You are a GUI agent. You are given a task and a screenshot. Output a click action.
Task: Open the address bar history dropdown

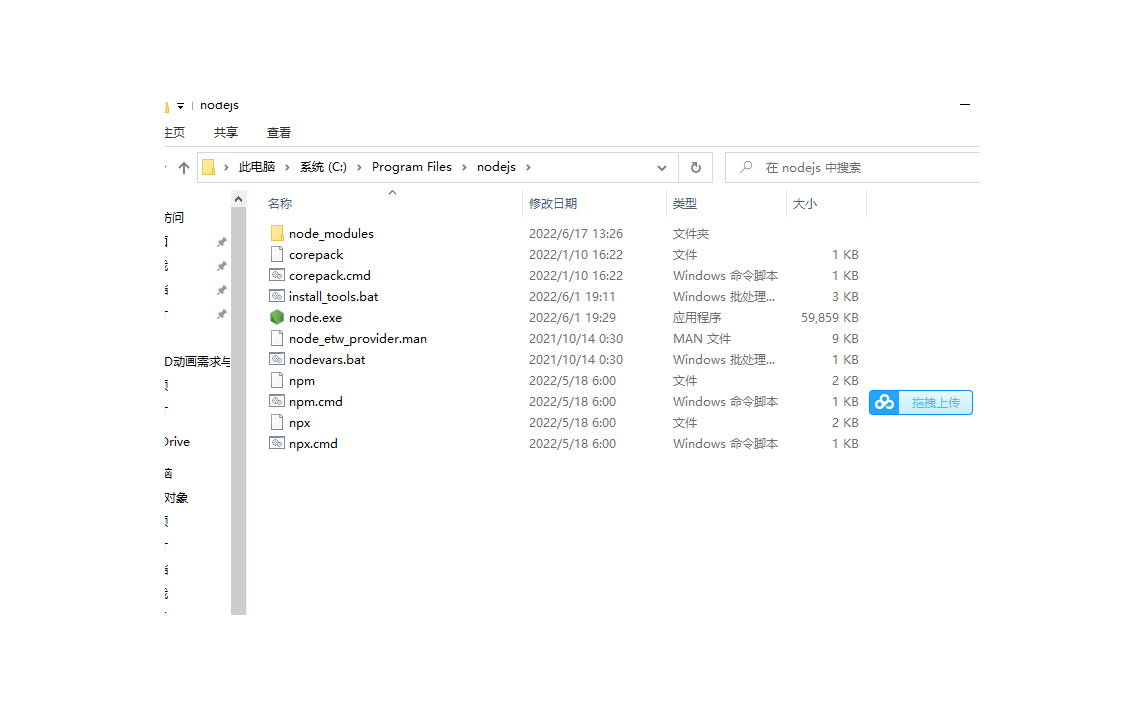coord(661,167)
